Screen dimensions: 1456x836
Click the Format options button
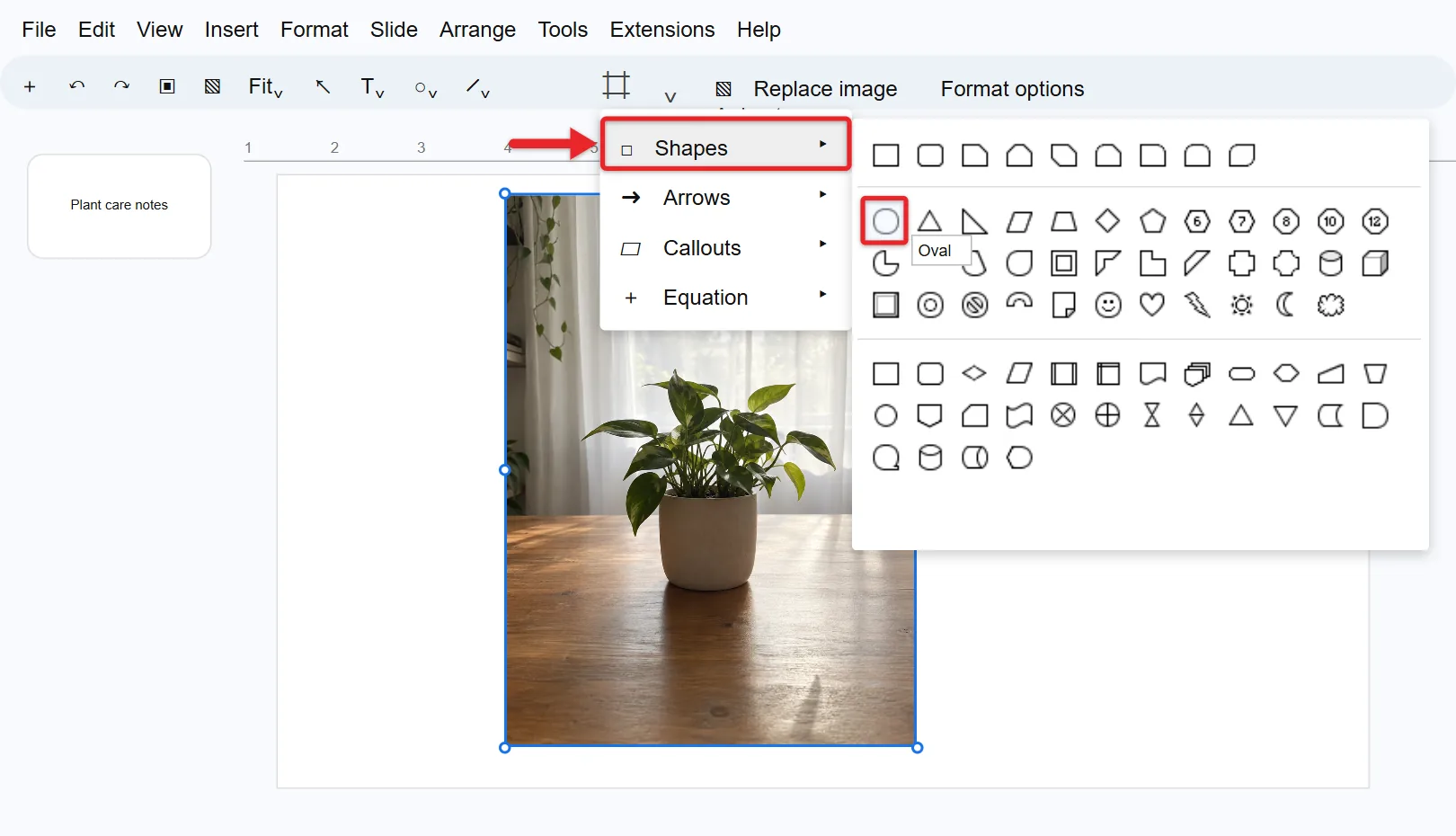pos(1012,89)
